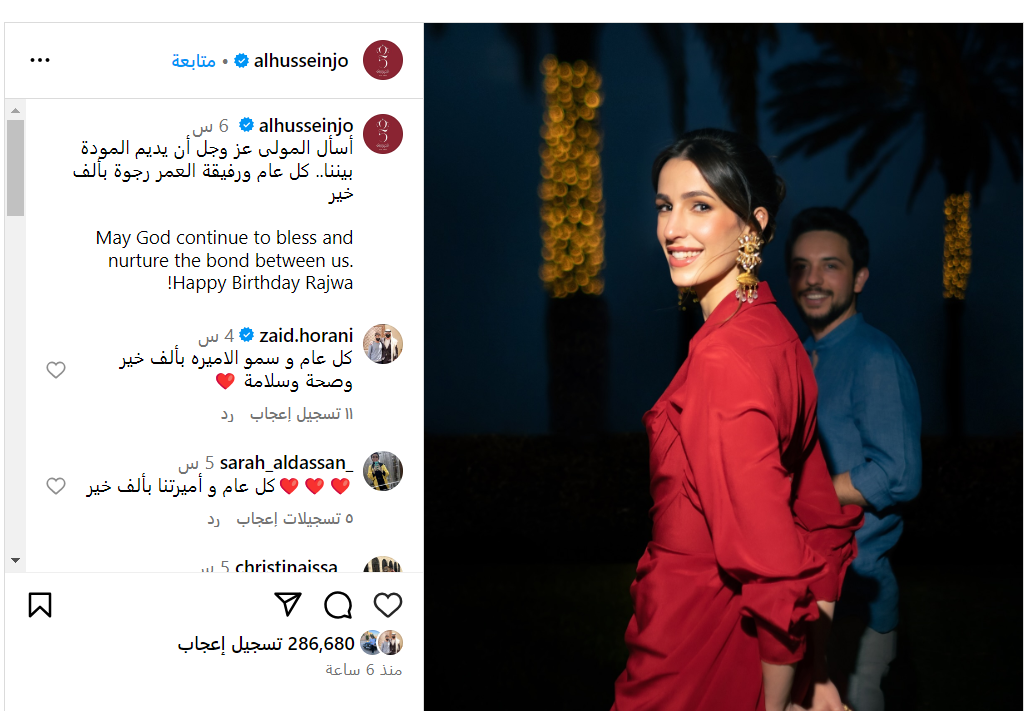Open sarah_aldassan_'s profile picture
This screenshot has height=711, width=1035.
coord(383,471)
